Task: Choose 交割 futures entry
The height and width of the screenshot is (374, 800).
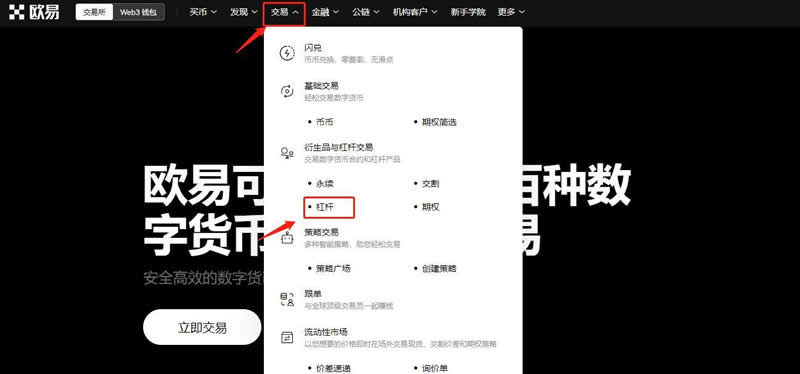Action: click(431, 183)
